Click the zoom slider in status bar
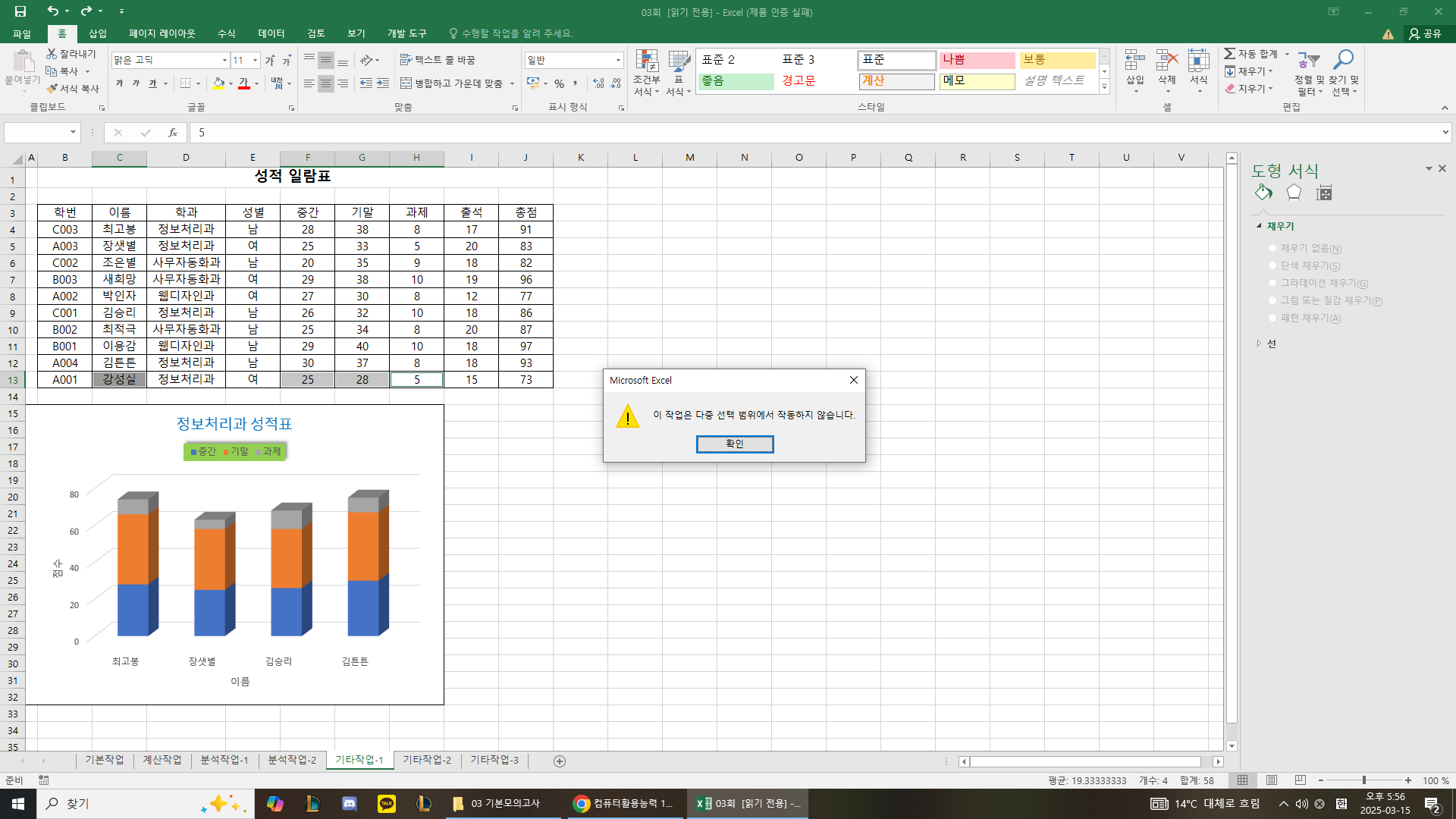1456x819 pixels. [1363, 780]
